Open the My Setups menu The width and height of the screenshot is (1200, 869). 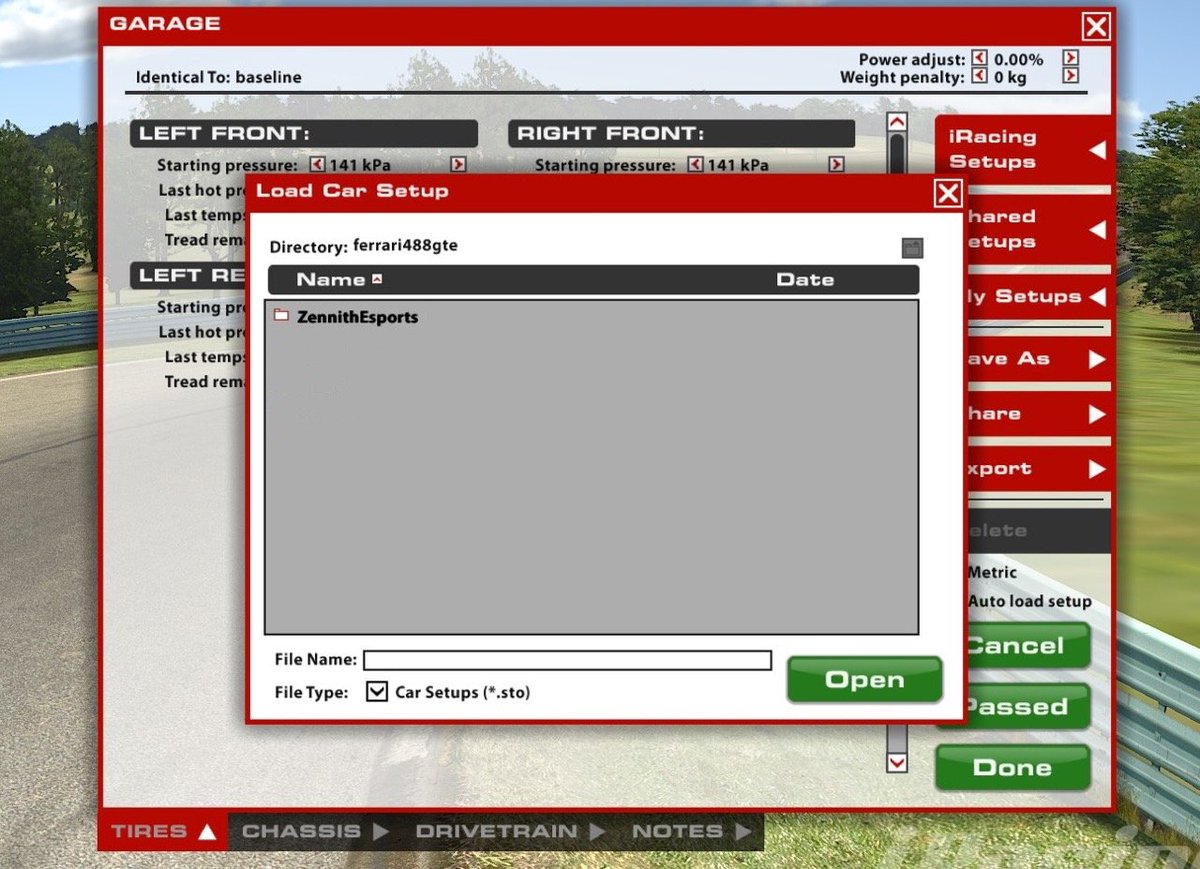pyautogui.click(x=1038, y=297)
